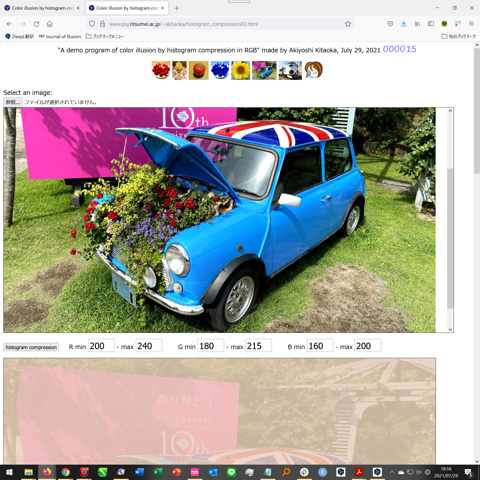Click the shield tracking protection icon

[x=92, y=24]
